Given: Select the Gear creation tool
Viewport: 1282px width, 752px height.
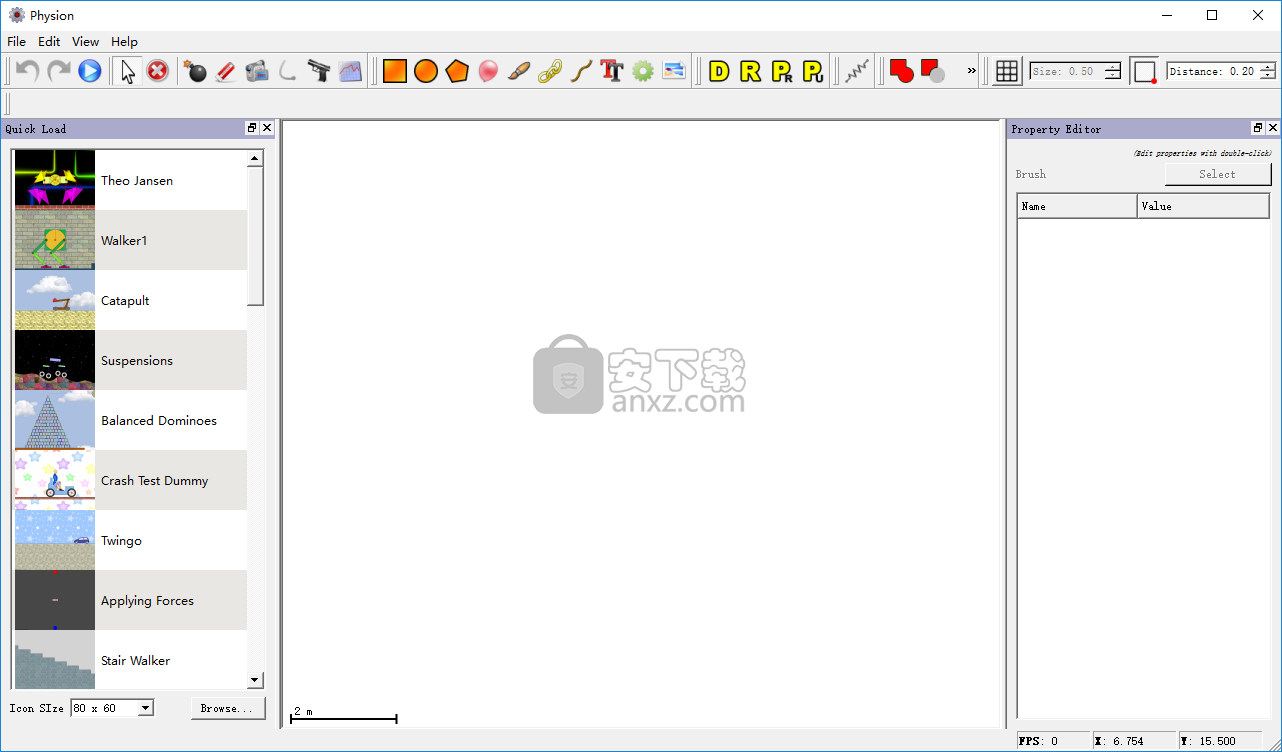Looking at the screenshot, I should (643, 70).
